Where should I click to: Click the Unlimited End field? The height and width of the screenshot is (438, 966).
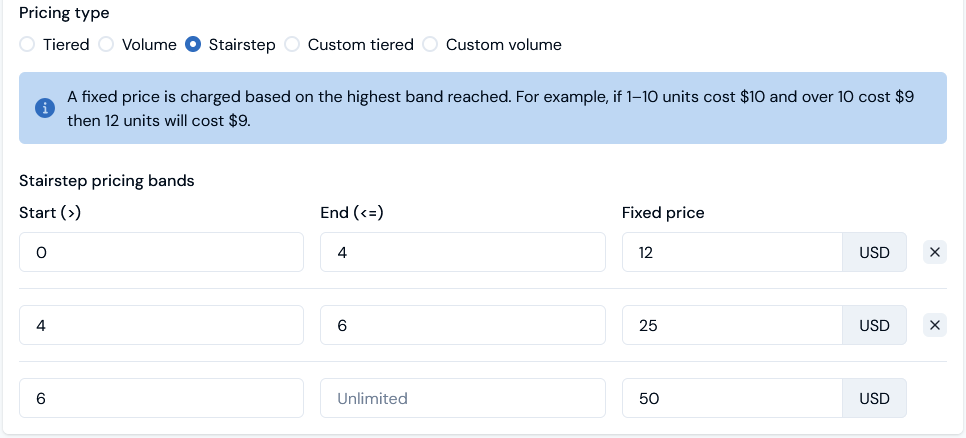462,398
